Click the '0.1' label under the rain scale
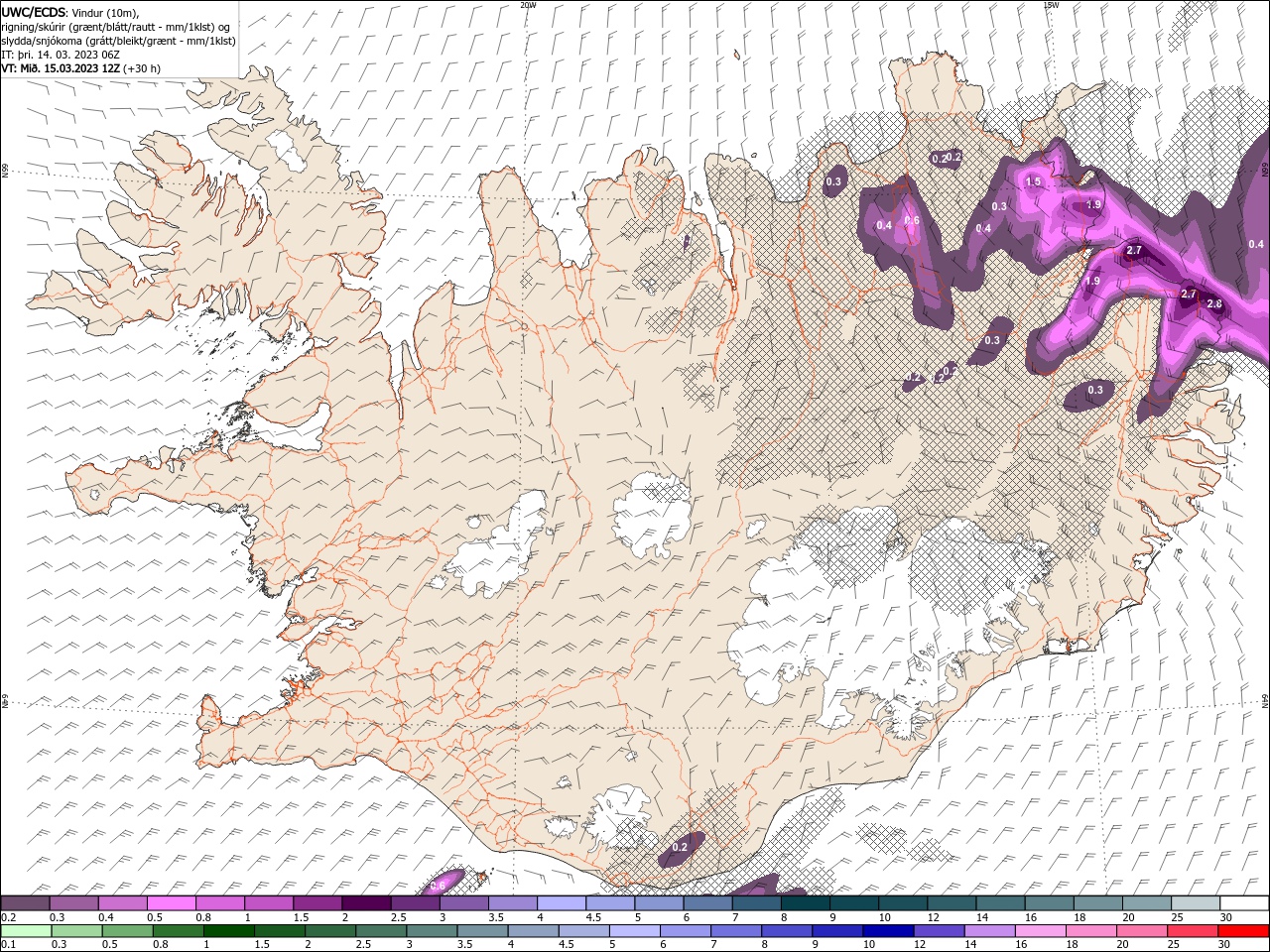Screen dimensions: 1270x952 pyautogui.click(x=6, y=945)
